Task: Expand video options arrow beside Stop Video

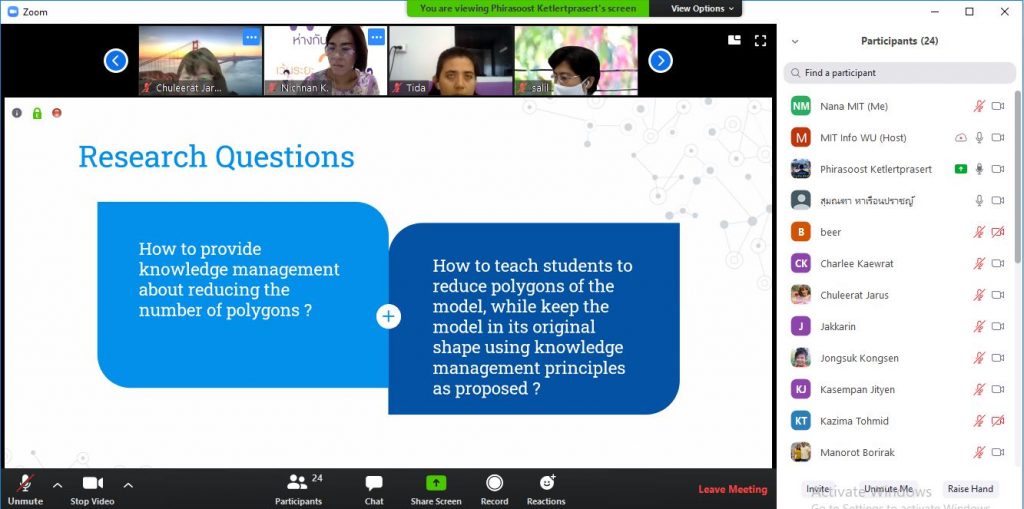Action: tap(128, 485)
